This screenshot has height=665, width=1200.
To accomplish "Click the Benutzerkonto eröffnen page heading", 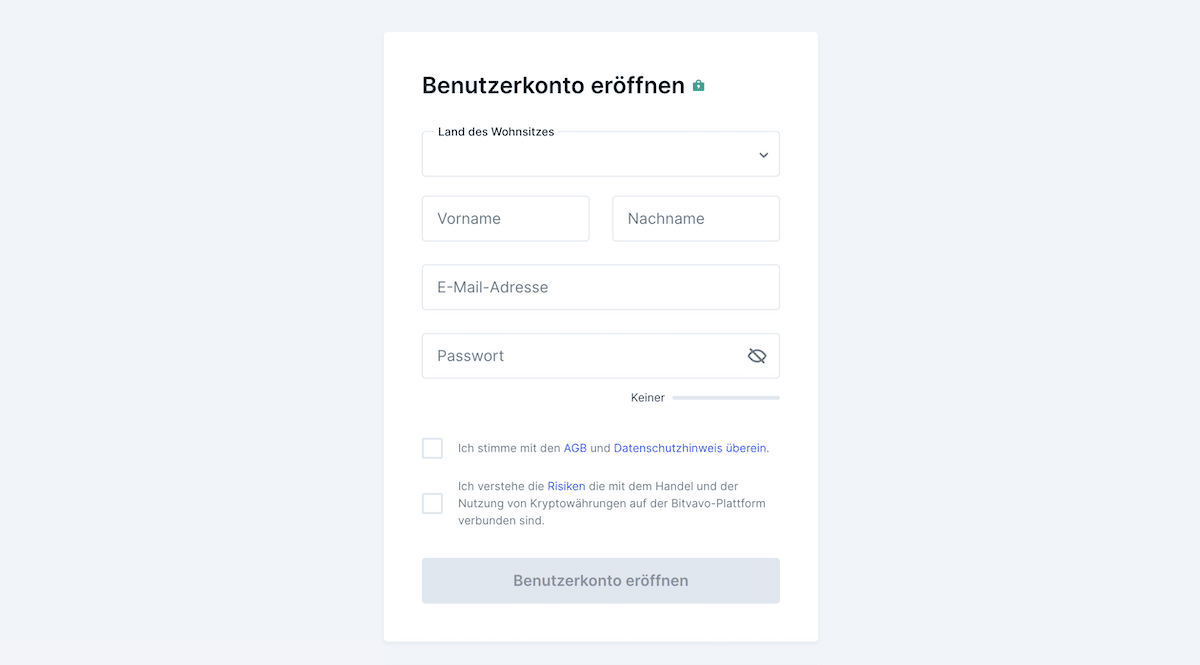I will [552, 86].
